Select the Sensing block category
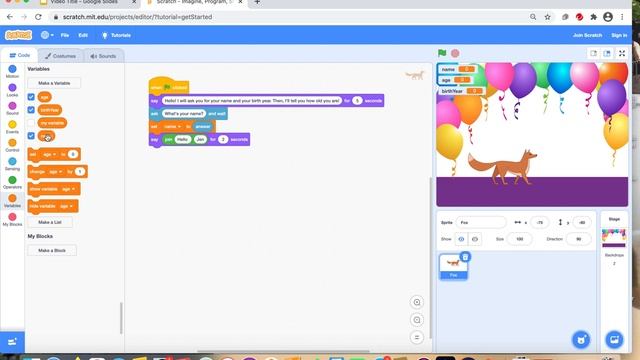This screenshot has height=360, width=640. (12, 164)
